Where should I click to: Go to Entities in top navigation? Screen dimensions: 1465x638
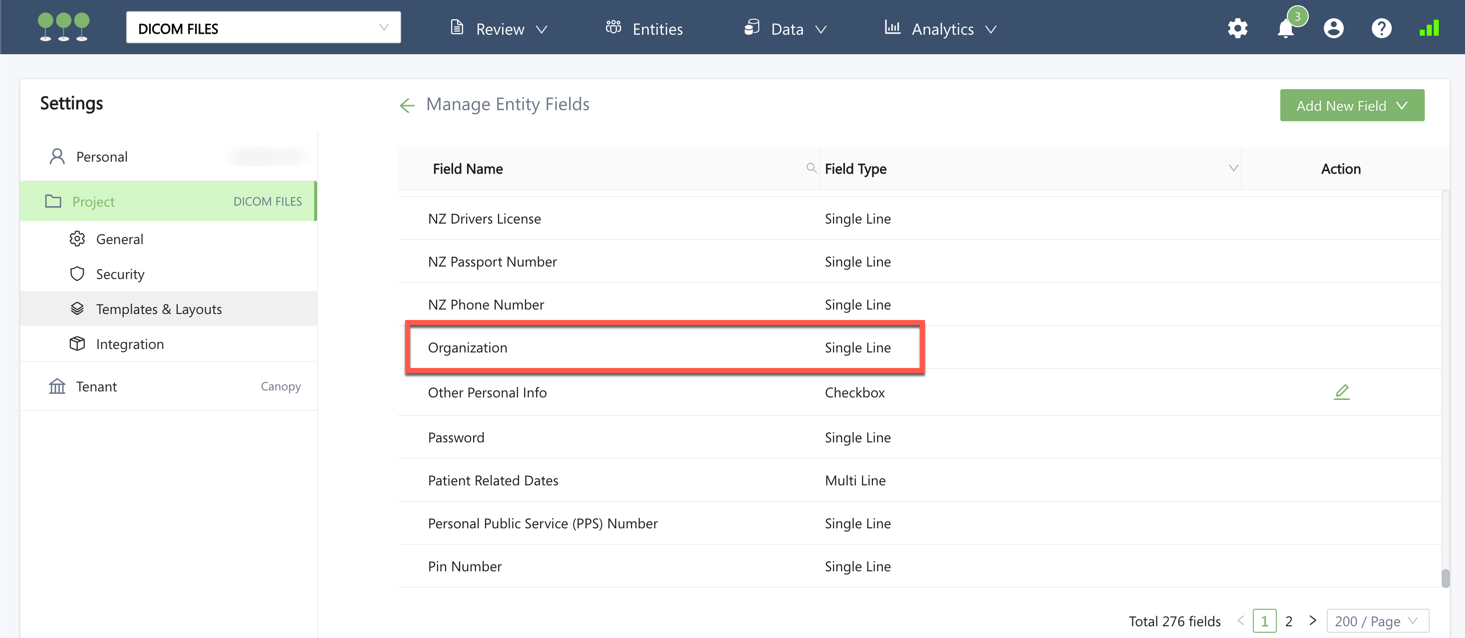click(x=645, y=29)
